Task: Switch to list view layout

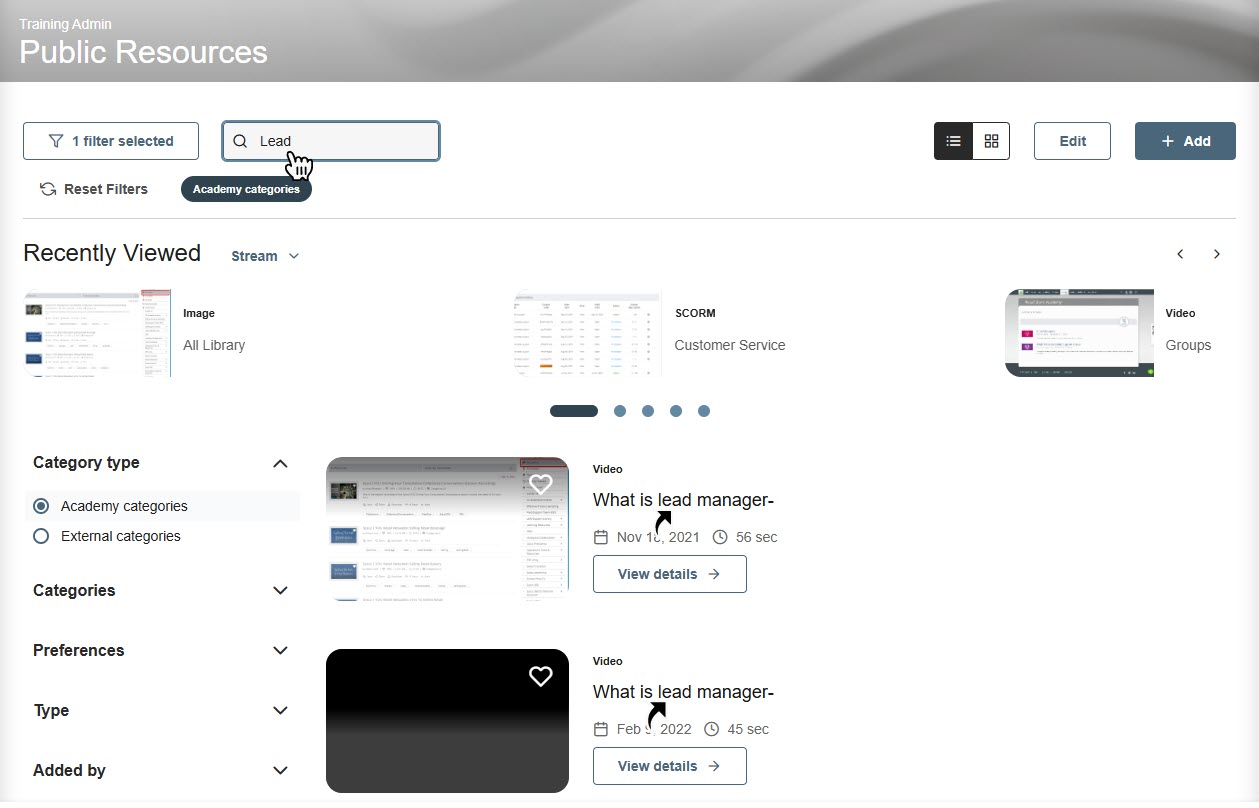Action: [x=953, y=141]
